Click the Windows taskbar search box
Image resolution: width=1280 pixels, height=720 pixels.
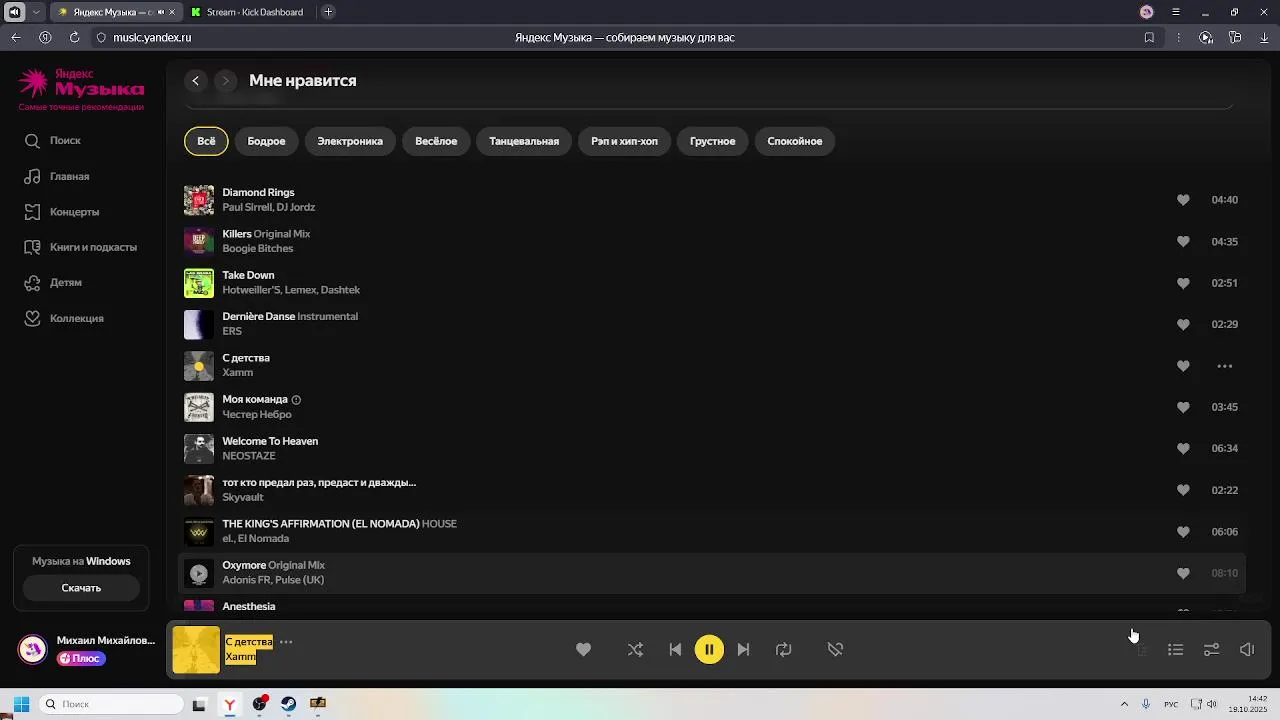(x=112, y=704)
